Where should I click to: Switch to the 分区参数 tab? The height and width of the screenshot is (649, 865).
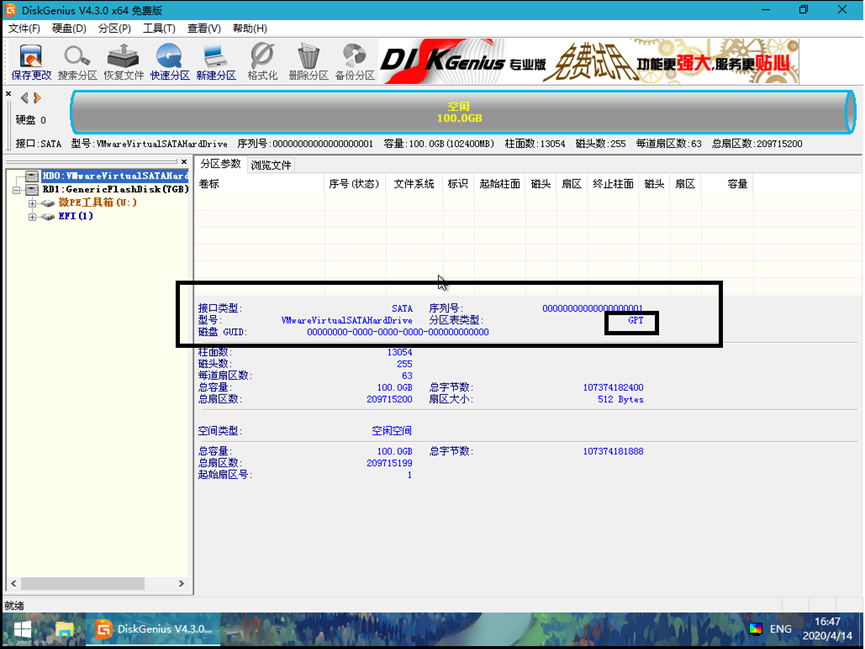pyautogui.click(x=221, y=164)
